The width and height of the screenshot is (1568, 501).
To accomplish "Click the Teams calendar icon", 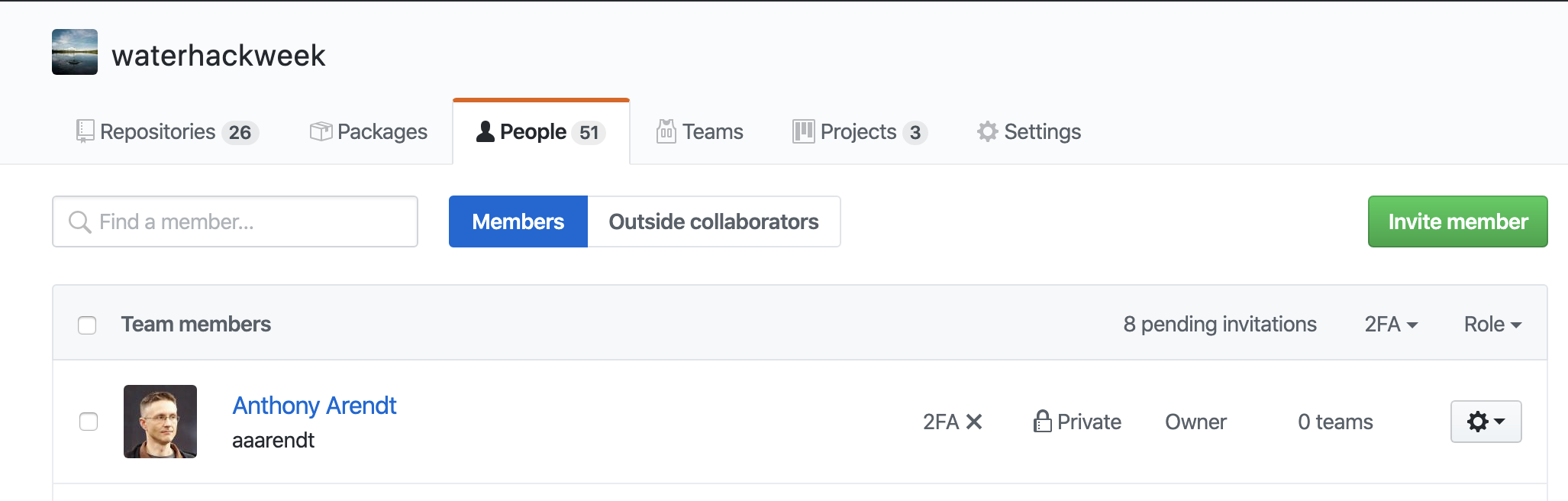I will (665, 131).
